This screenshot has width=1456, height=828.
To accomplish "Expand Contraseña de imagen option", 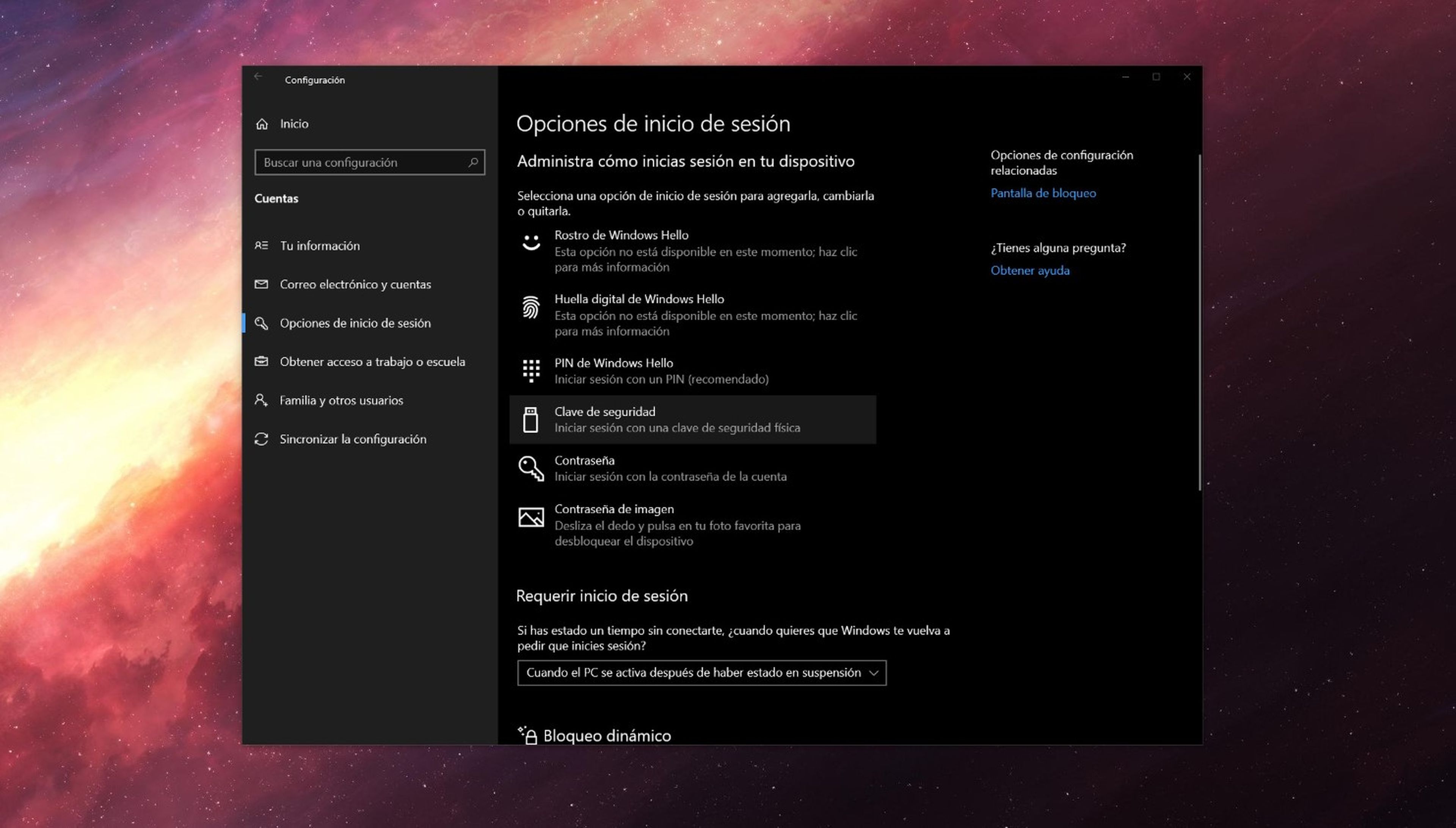I will [693, 525].
